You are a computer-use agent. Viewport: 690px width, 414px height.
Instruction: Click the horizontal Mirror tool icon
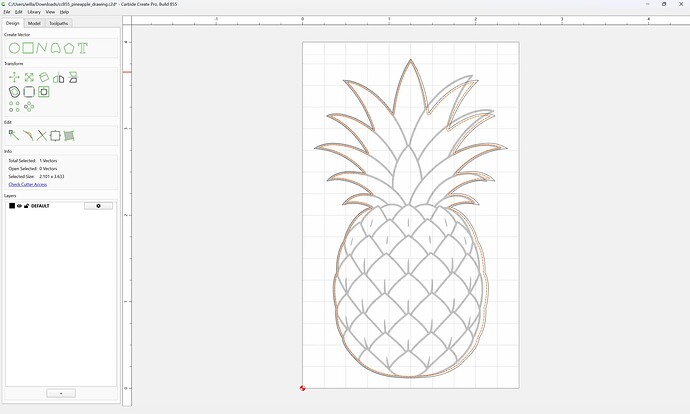[59, 78]
